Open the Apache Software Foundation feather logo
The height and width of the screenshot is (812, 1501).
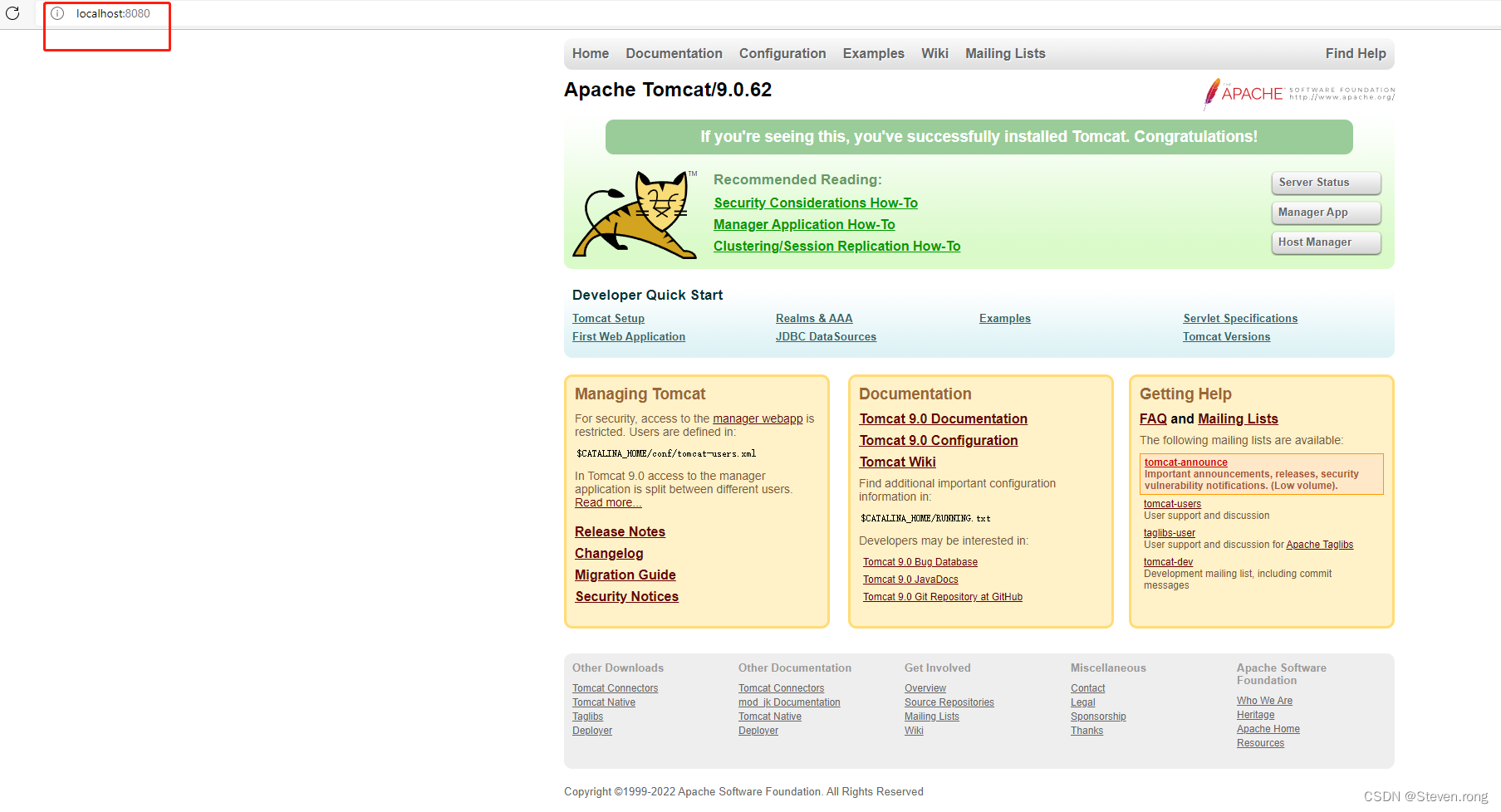coord(1299,94)
